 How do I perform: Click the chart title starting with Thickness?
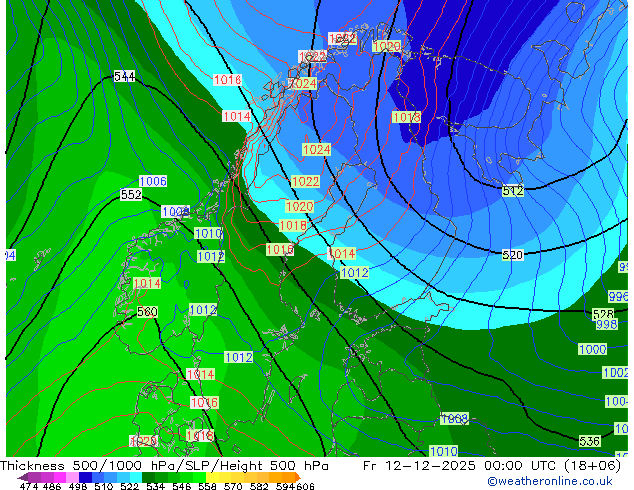click(x=164, y=466)
